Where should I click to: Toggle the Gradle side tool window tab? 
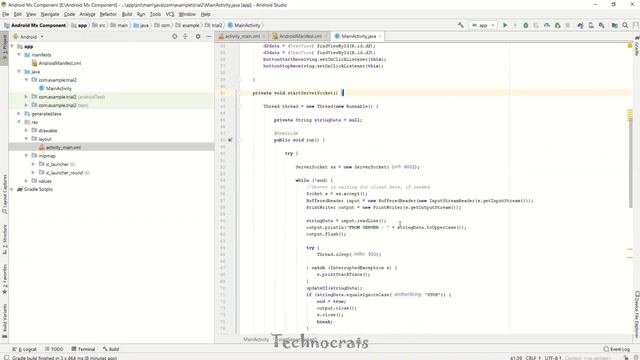(637, 46)
